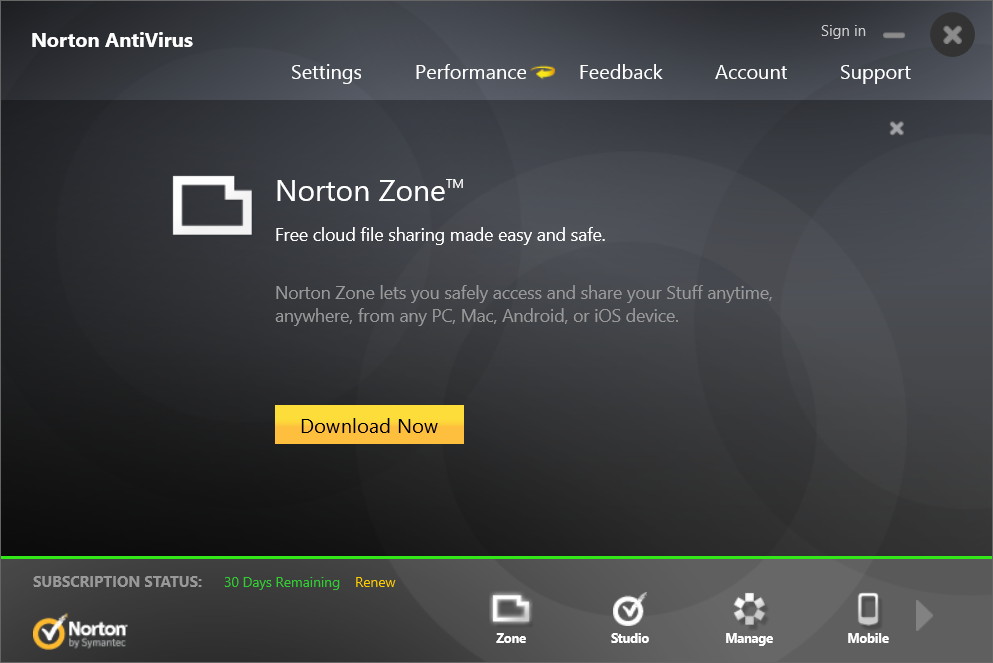Click the Sign in link

point(843,31)
